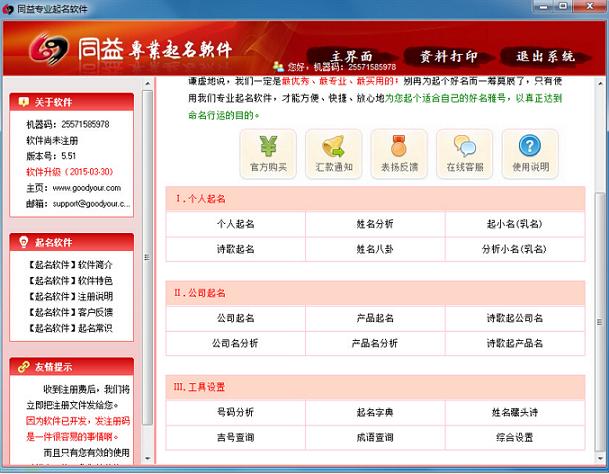This screenshot has height=474, width=609.
Task: Open 公司起名 function
Action: pyautogui.click(x=235, y=318)
